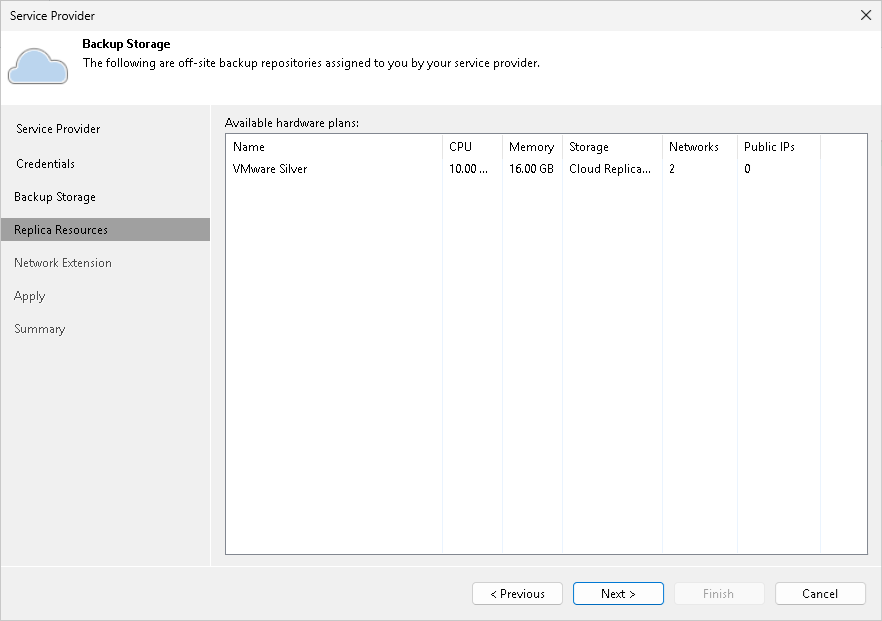Image resolution: width=882 pixels, height=621 pixels.
Task: Click the disabled Finish button
Action: (x=719, y=593)
